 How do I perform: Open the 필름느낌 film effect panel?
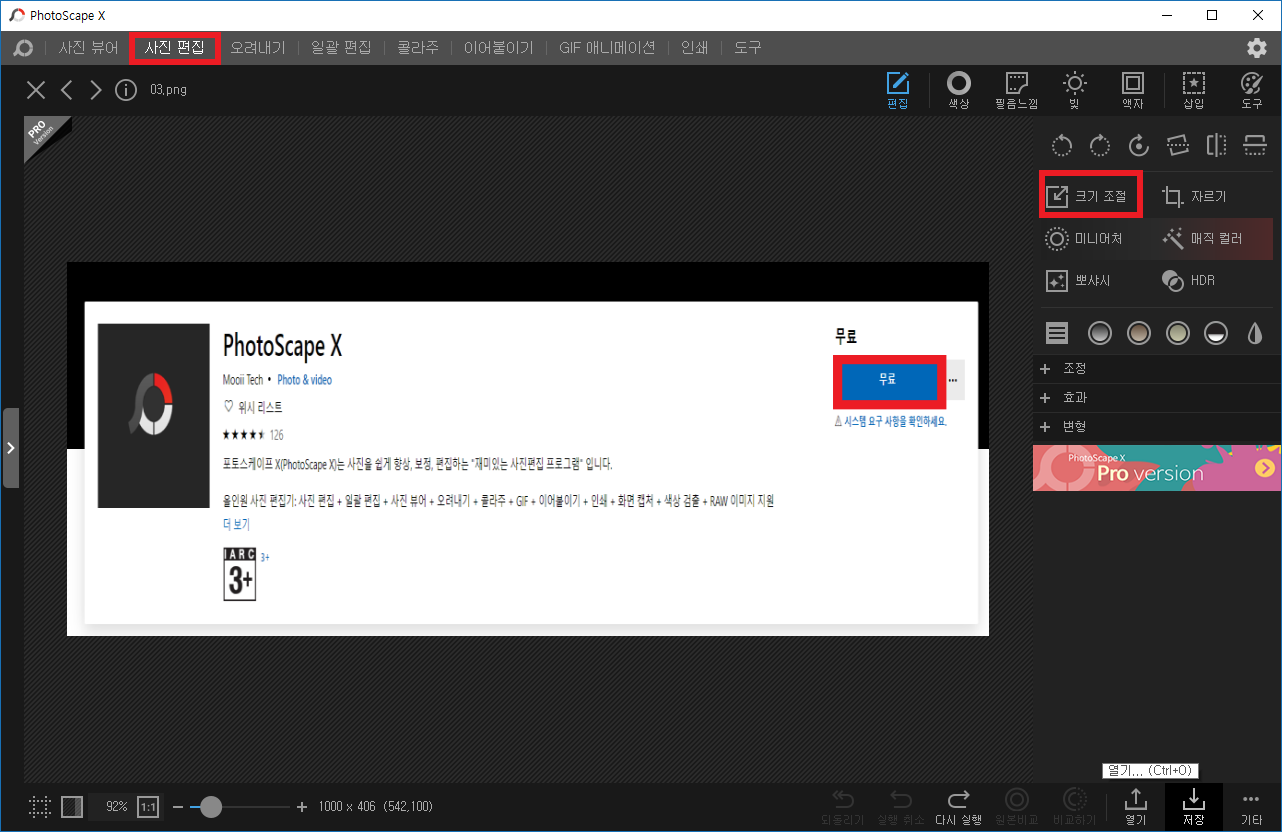click(1016, 90)
